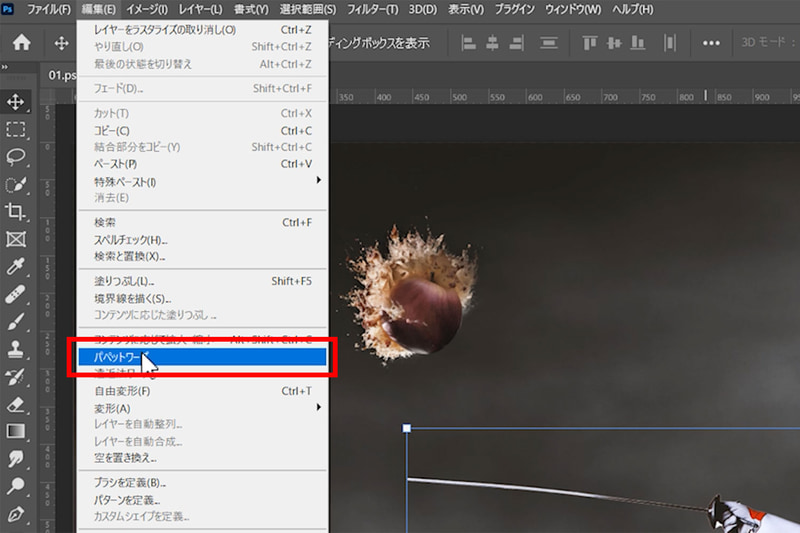Screen dimensions: 800x533
Task: Click Distribute horizontally icon
Action: click(x=670, y=43)
